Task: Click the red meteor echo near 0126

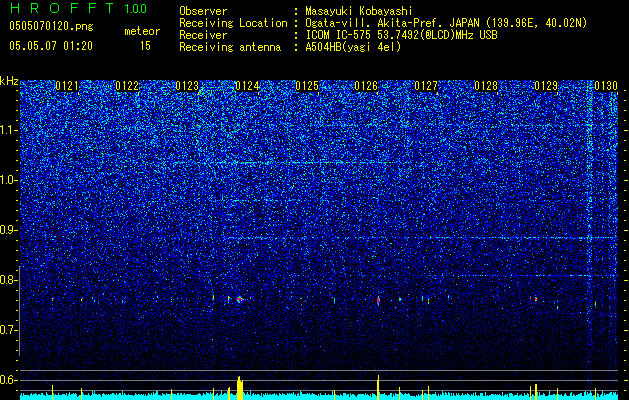Action: [x=378, y=300]
